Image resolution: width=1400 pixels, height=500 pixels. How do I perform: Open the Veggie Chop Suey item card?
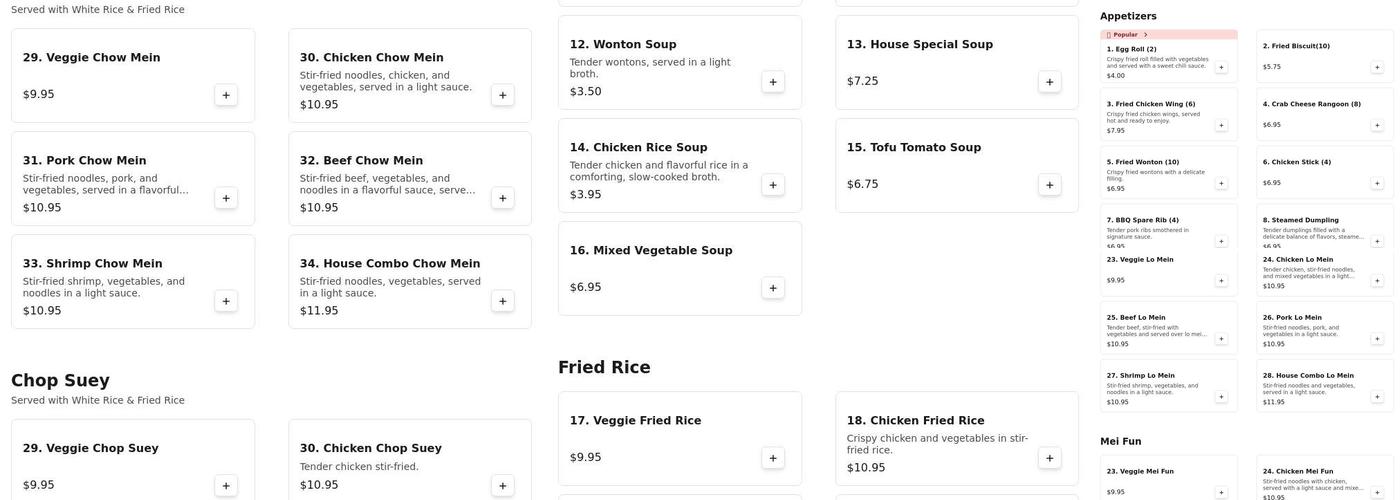(x=132, y=460)
